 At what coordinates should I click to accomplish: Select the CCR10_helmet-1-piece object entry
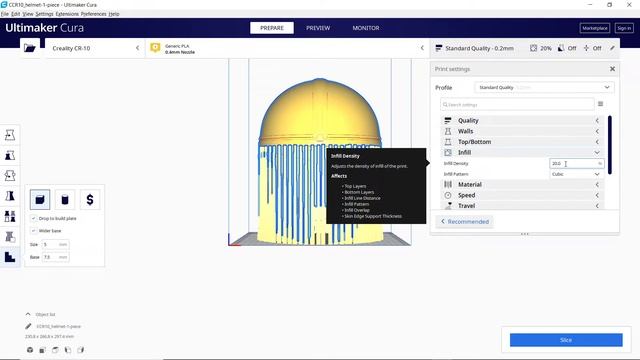point(58,326)
